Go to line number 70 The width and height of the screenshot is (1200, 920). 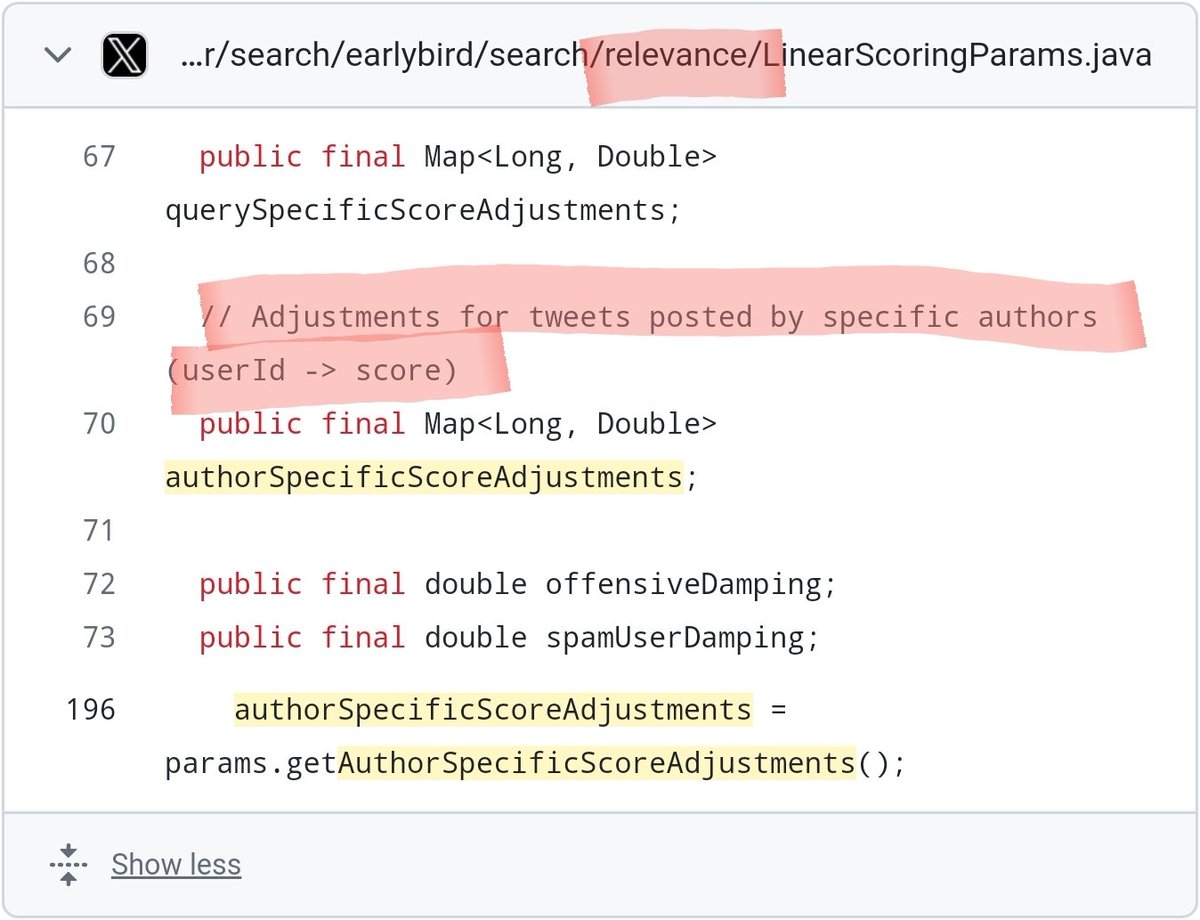(x=98, y=424)
